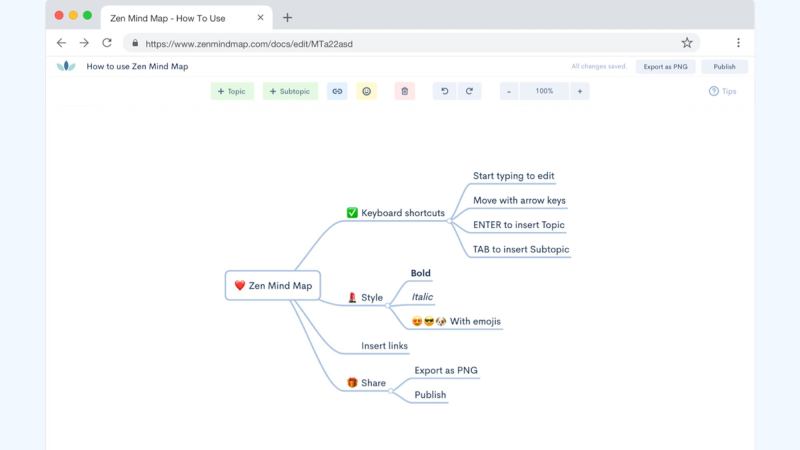Click the Publish button in header

724,67
